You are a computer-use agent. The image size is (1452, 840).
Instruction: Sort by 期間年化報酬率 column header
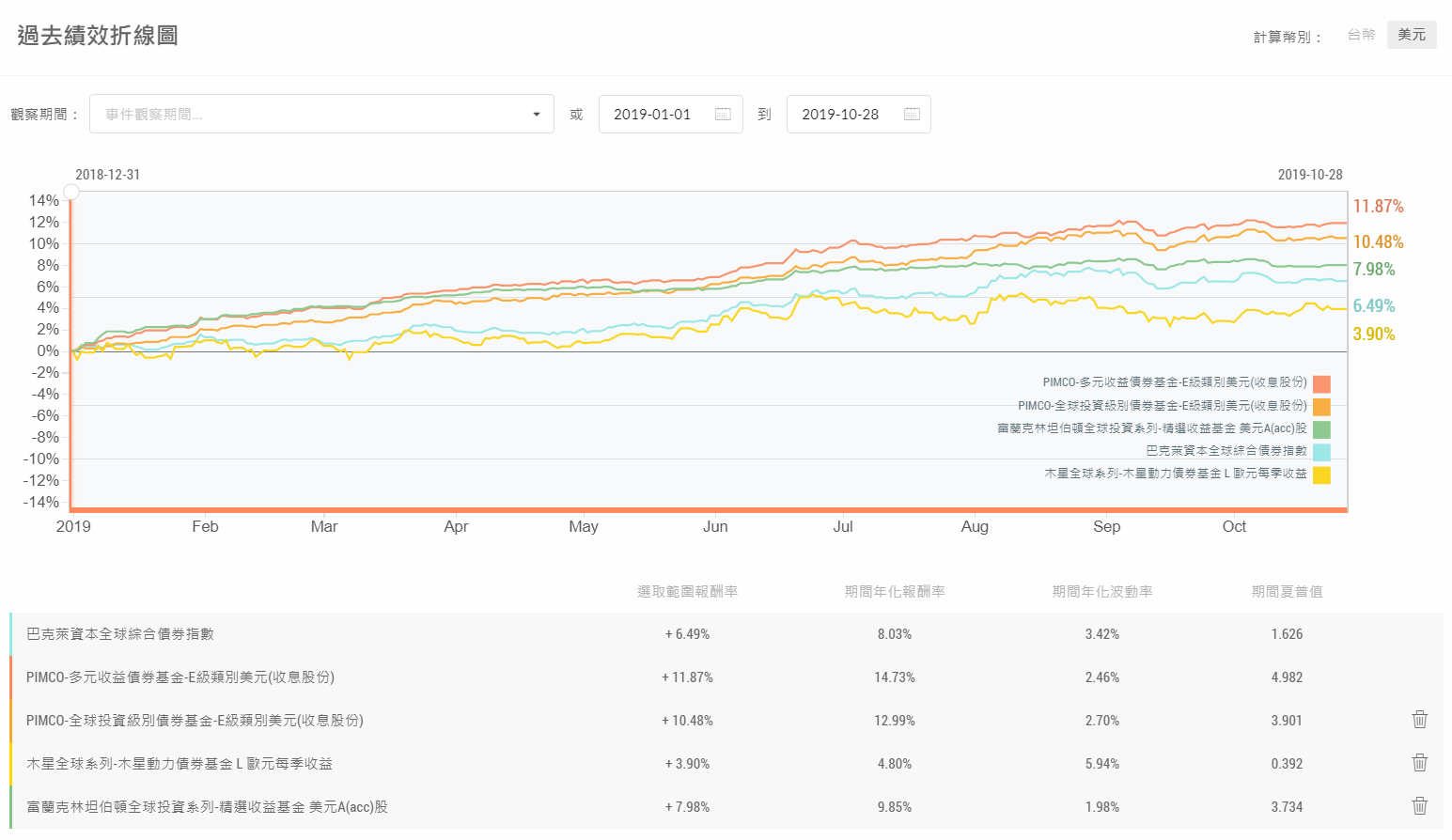895,591
